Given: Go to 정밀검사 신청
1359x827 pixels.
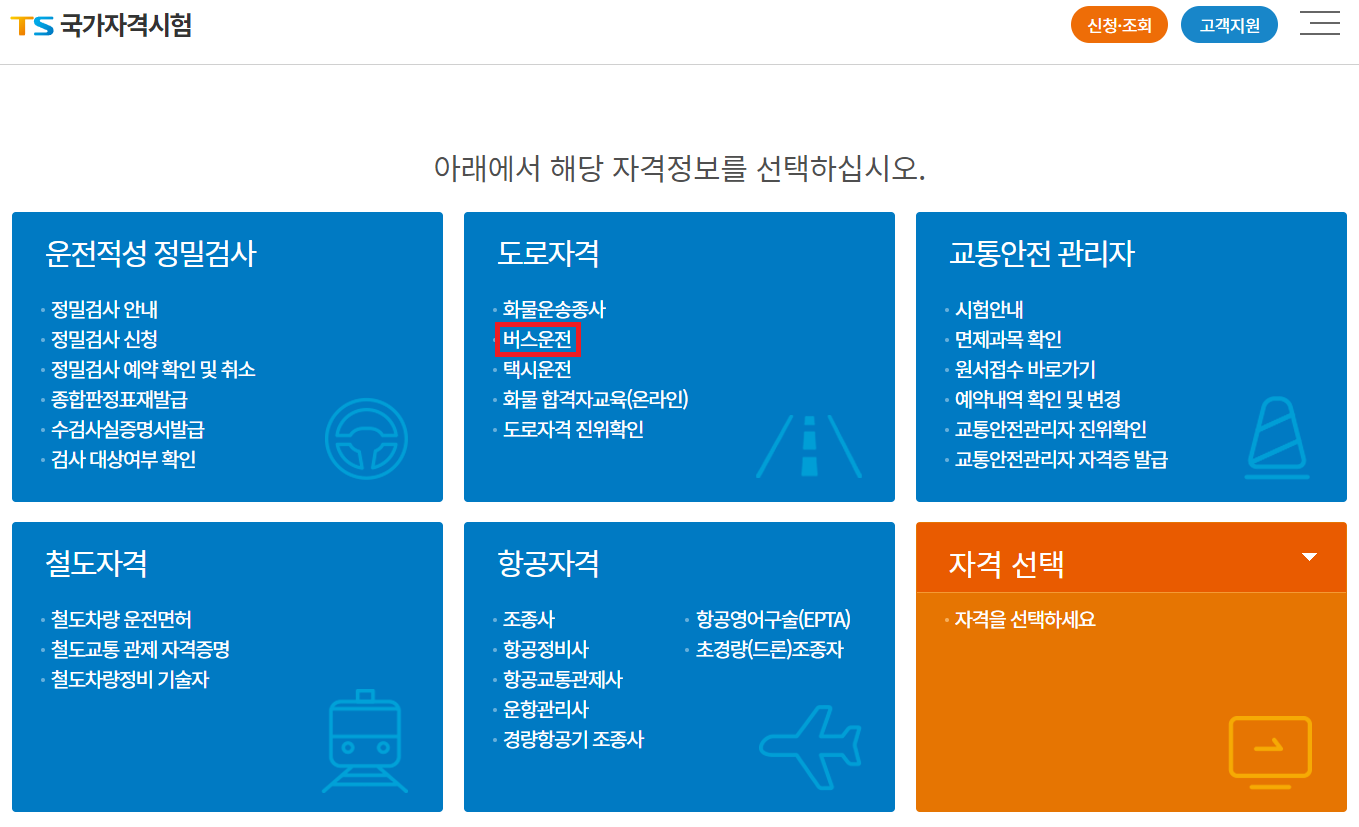Looking at the screenshot, I should (x=104, y=340).
